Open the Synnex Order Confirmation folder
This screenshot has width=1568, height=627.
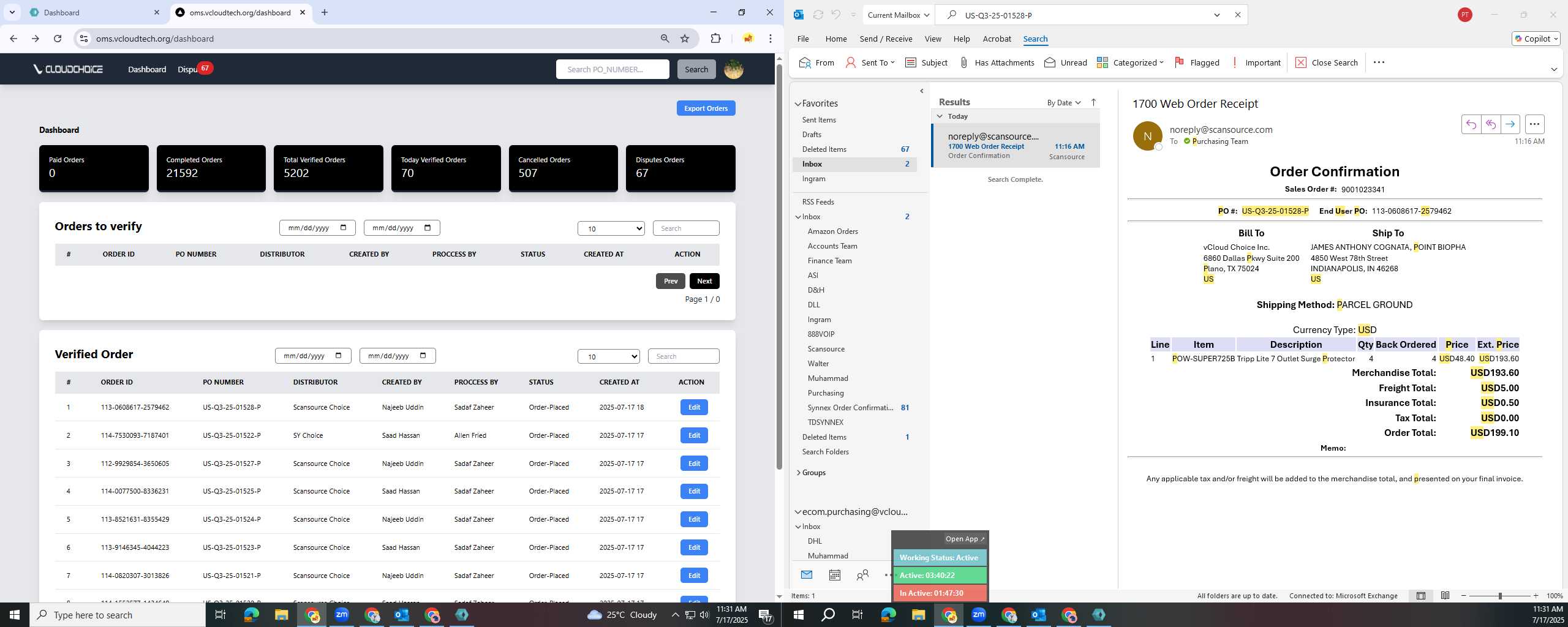(850, 408)
